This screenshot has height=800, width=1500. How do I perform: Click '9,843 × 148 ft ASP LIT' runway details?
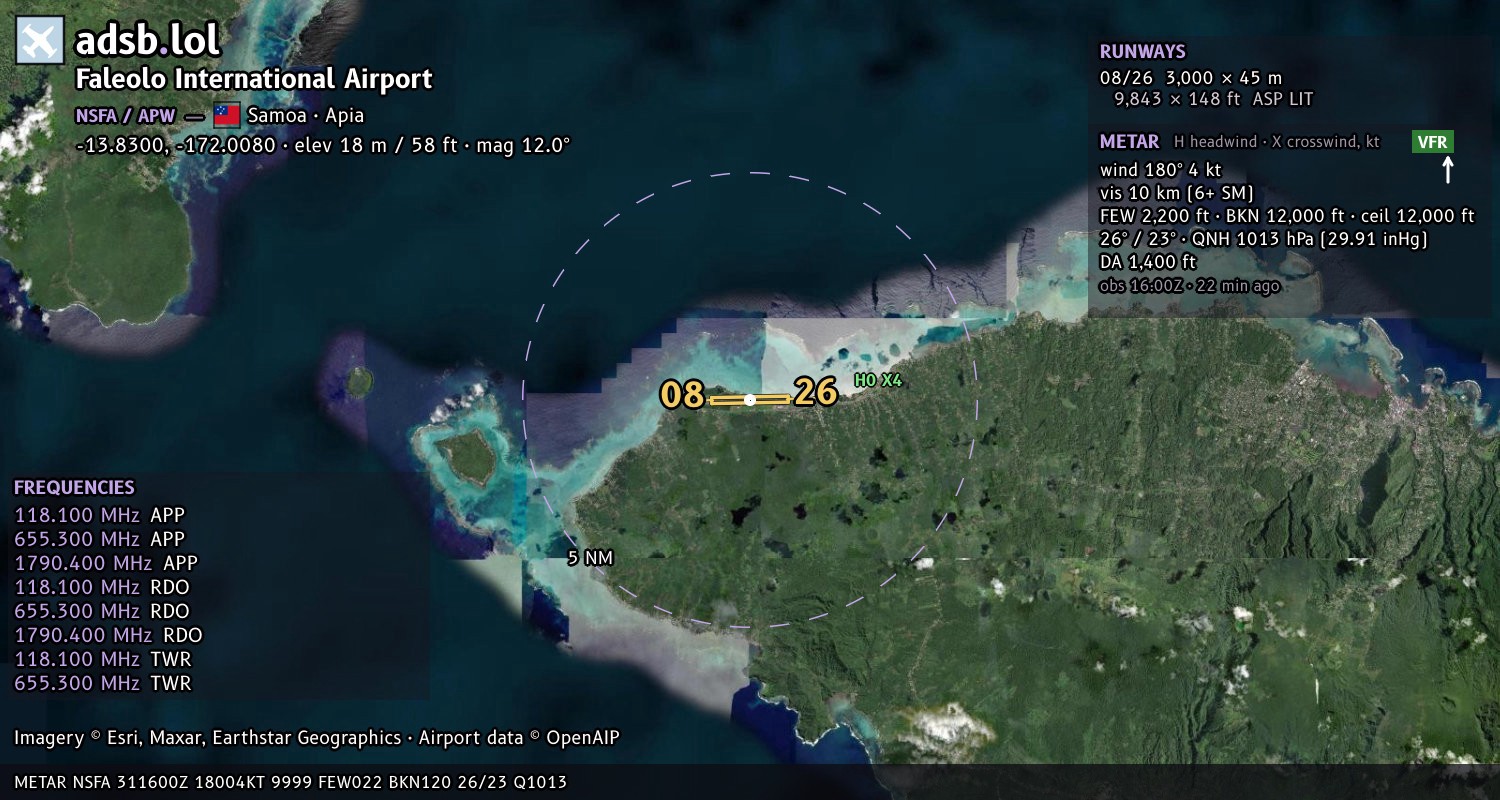click(1213, 99)
